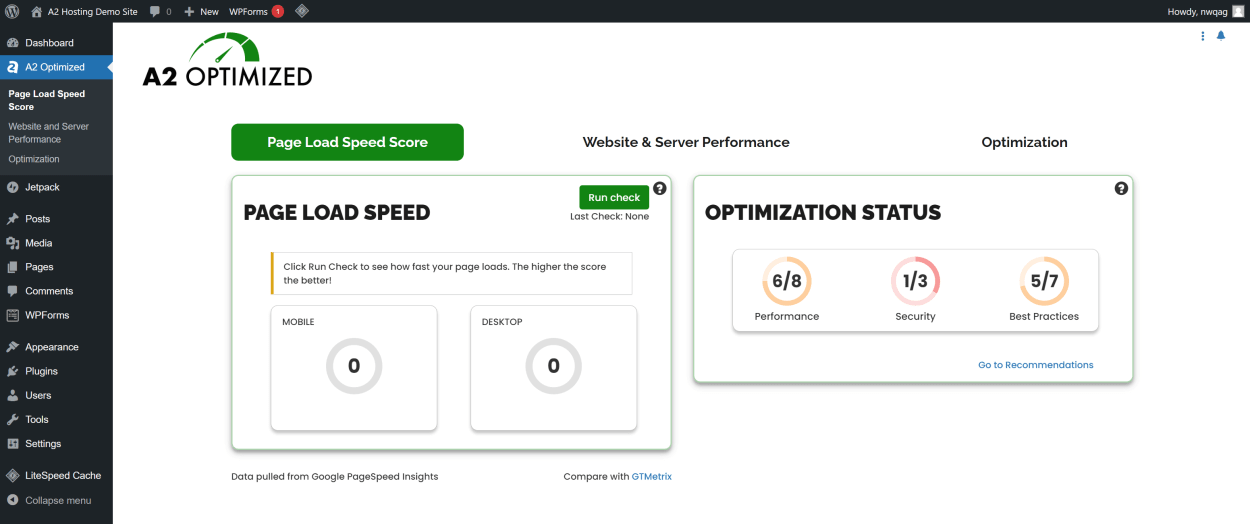Click the Mobile score circle
The height and width of the screenshot is (524, 1250).
click(x=354, y=366)
